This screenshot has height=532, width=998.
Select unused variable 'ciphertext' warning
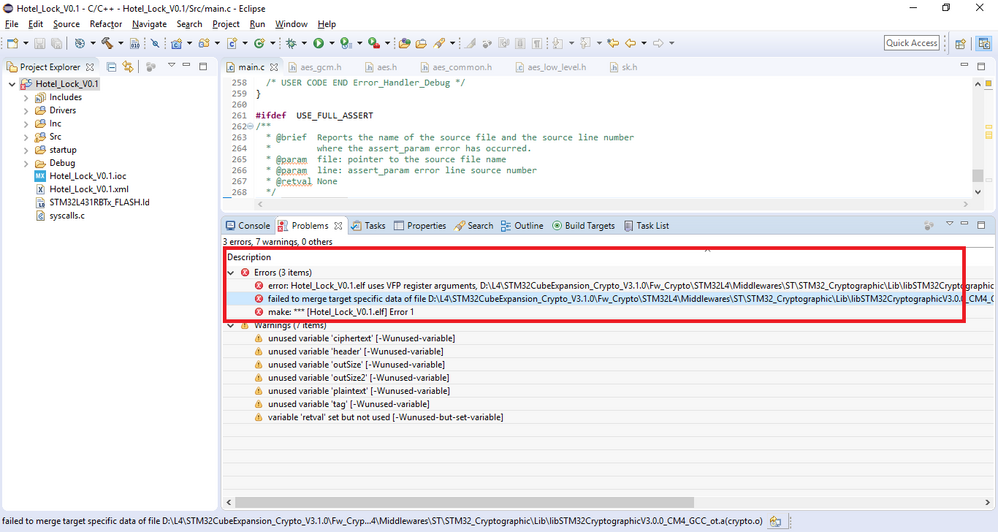click(362, 338)
